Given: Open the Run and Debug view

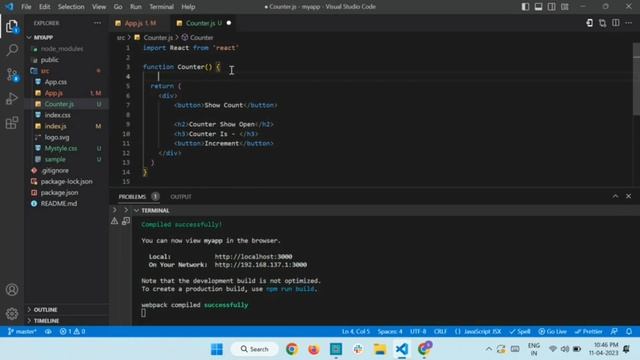Looking at the screenshot, I should point(12,98).
